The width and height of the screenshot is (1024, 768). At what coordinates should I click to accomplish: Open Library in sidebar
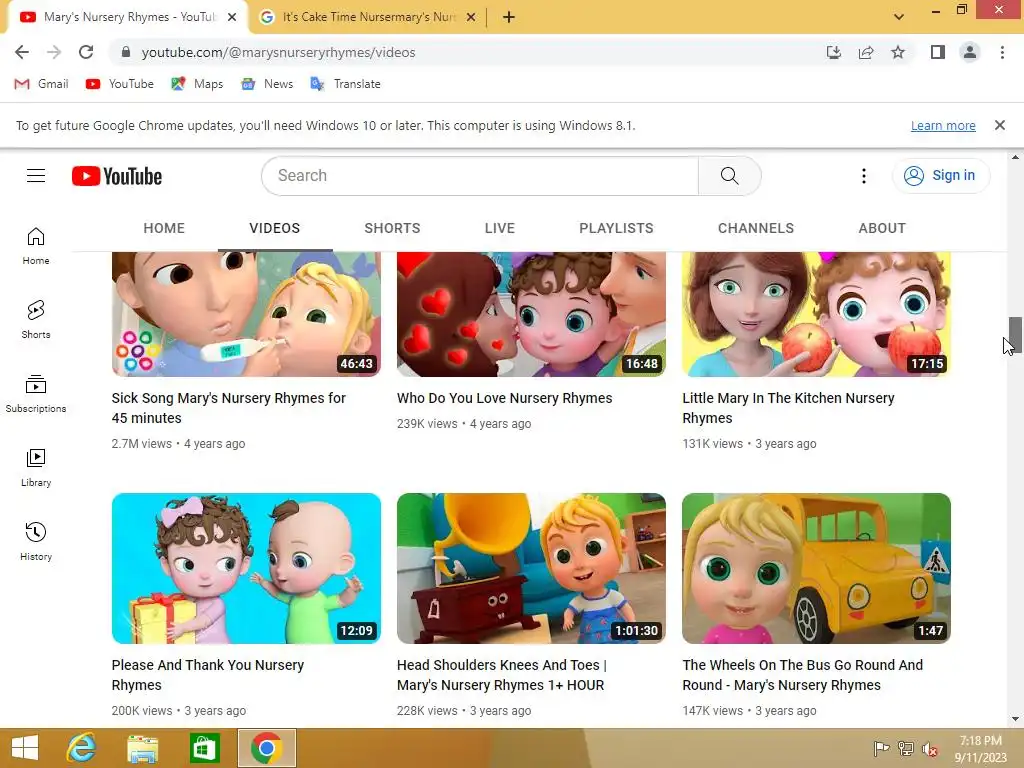coord(36,468)
